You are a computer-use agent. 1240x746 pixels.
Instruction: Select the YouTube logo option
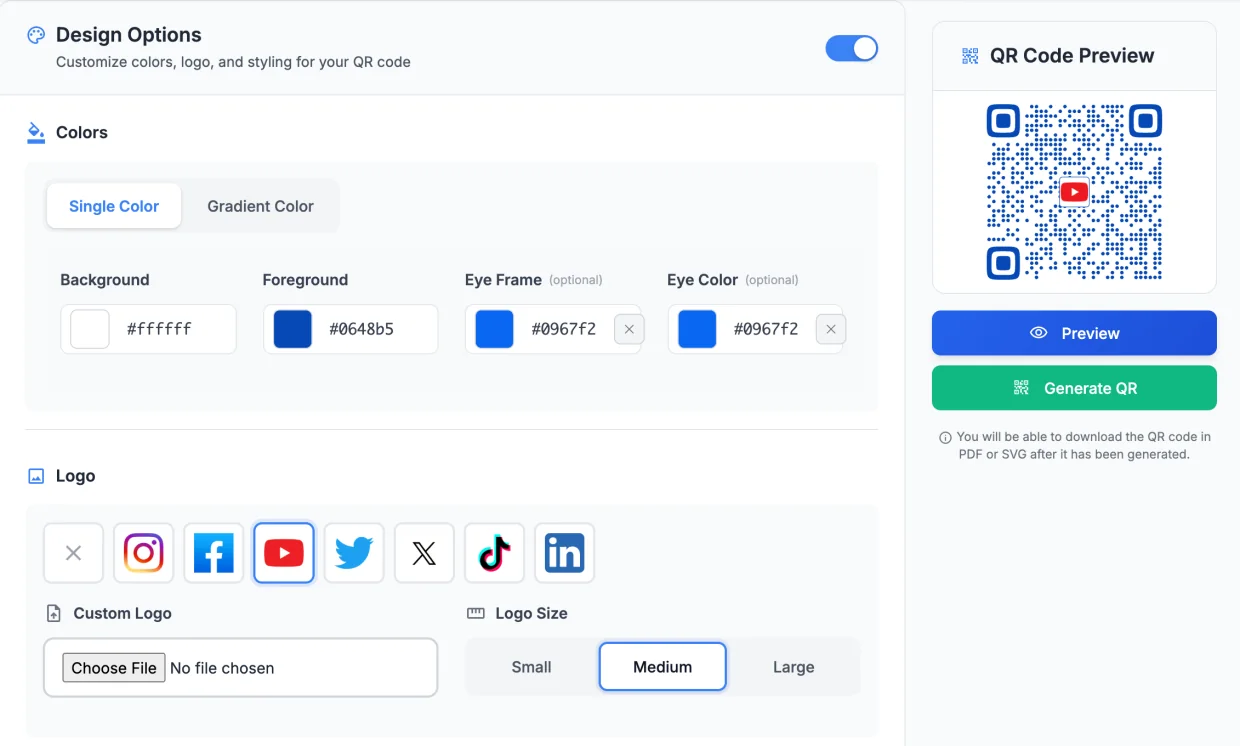pos(284,553)
